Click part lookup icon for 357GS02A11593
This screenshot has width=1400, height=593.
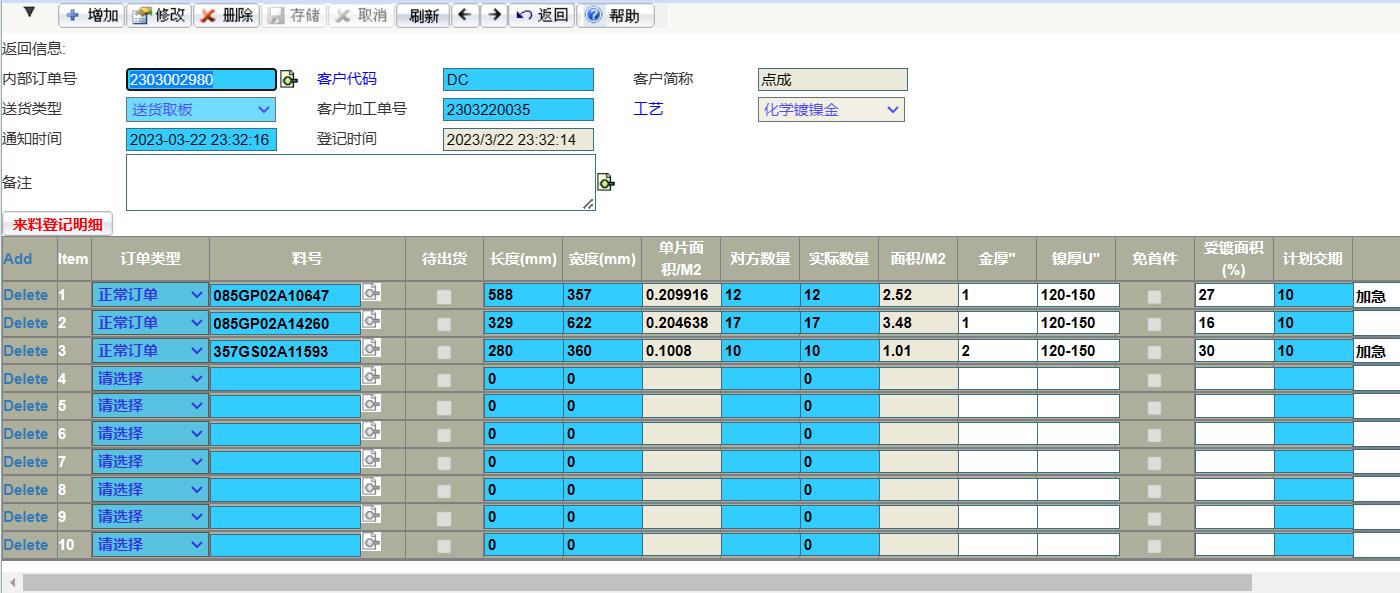pyautogui.click(x=371, y=348)
